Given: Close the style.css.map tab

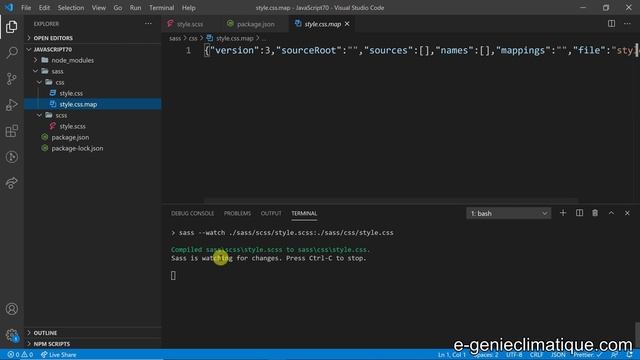Looking at the screenshot, I should (x=347, y=24).
